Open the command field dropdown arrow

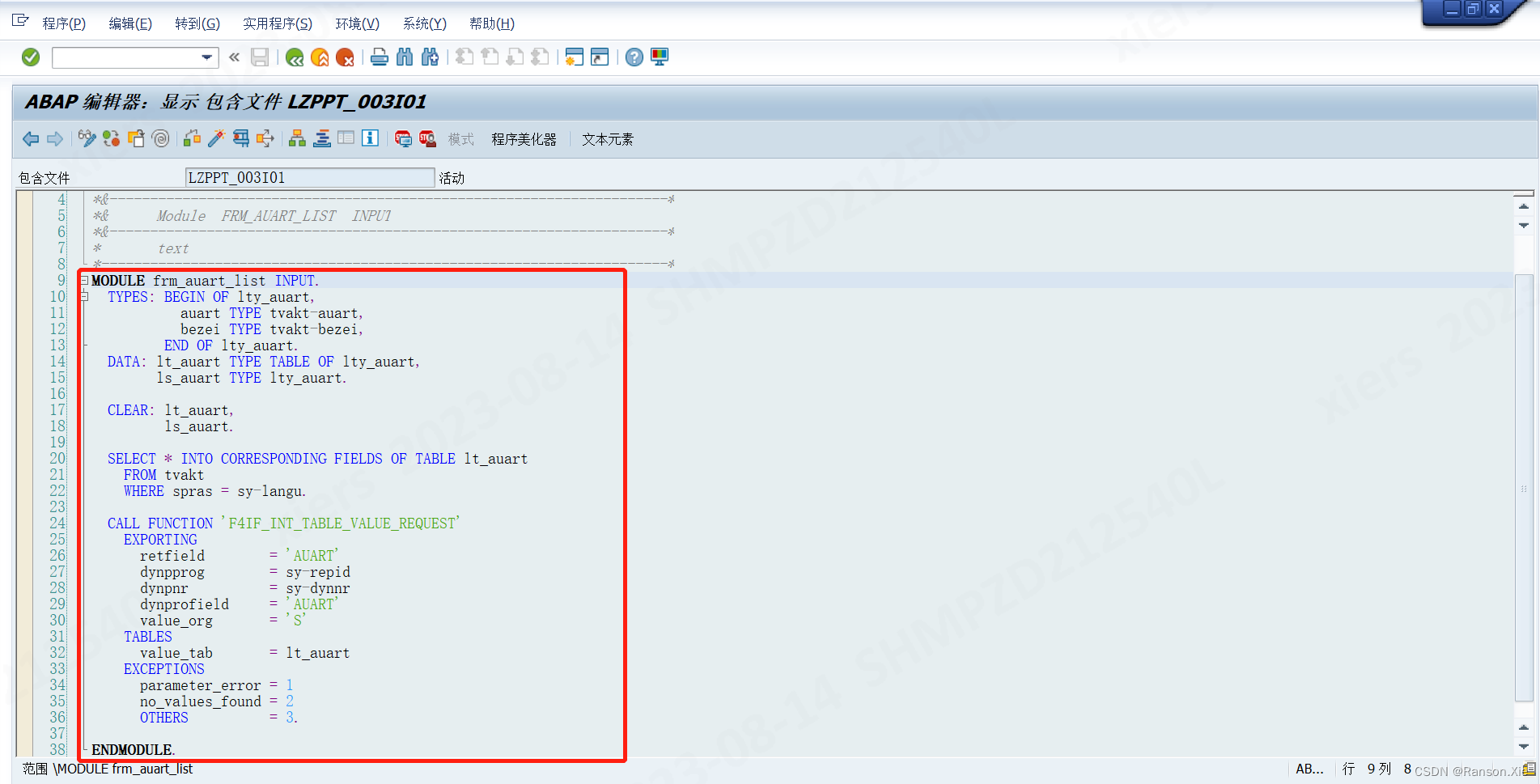pyautogui.click(x=209, y=57)
